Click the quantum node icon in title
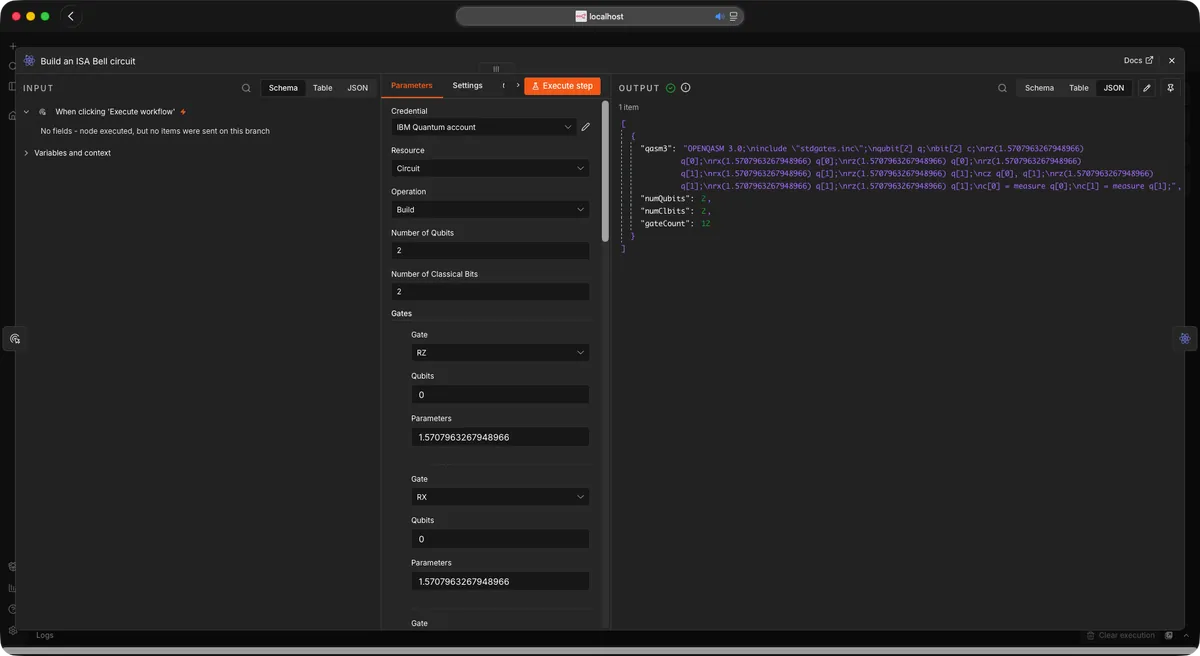This screenshot has height=656, width=1200. coord(29,61)
